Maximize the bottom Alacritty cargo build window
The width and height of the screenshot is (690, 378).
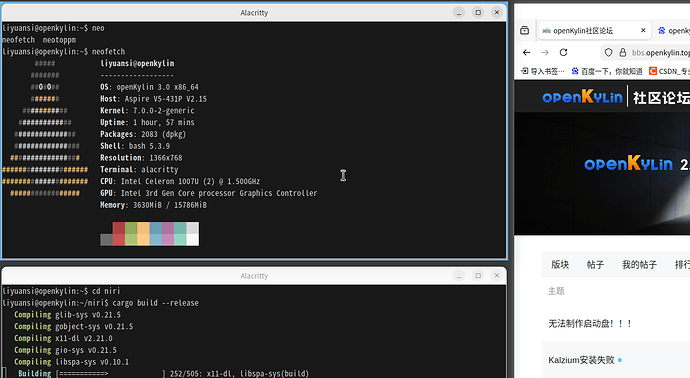coord(478,275)
